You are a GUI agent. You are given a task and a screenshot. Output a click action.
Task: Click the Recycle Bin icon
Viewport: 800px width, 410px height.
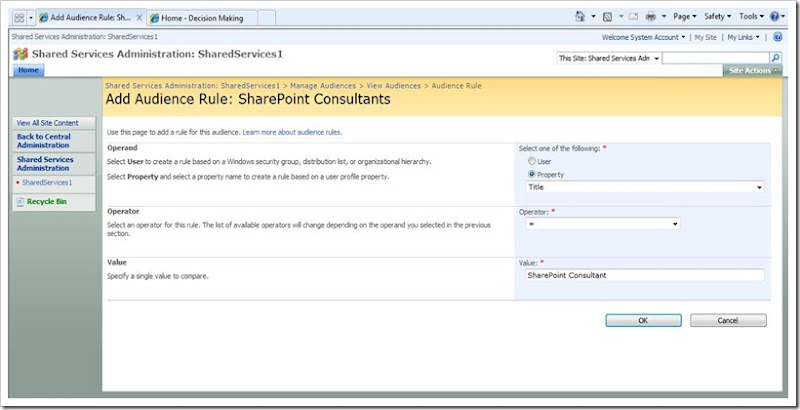click(20, 202)
